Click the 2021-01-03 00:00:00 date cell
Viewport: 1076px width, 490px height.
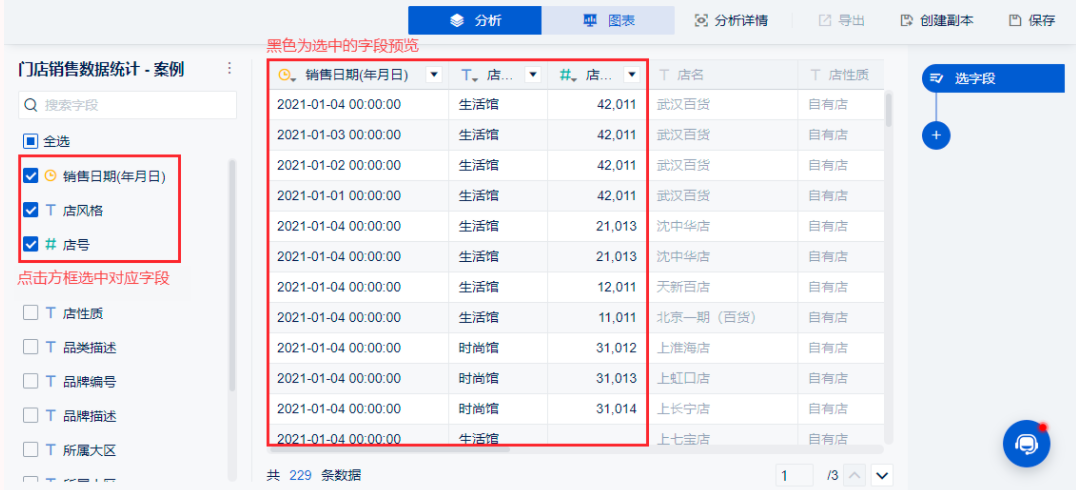coord(358,135)
